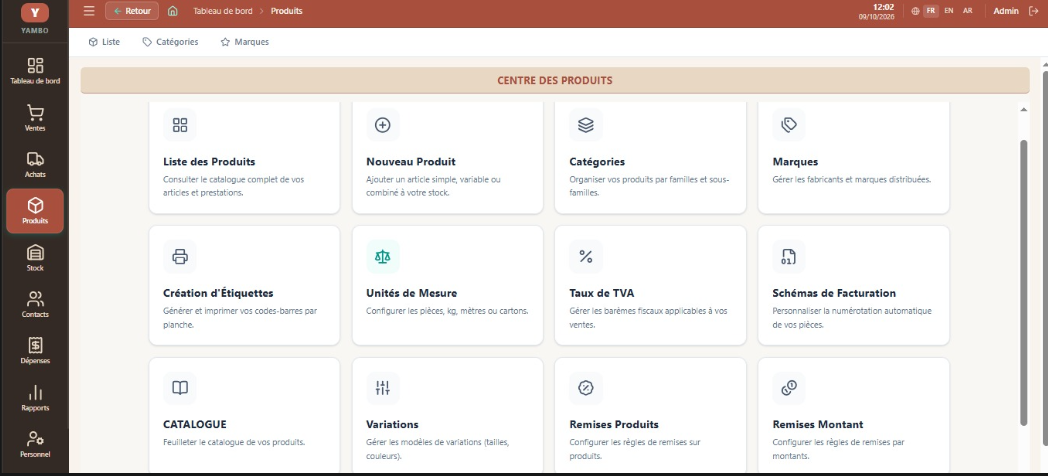Switch language to AR
Viewport: 1048px width, 476px height.
click(x=967, y=11)
